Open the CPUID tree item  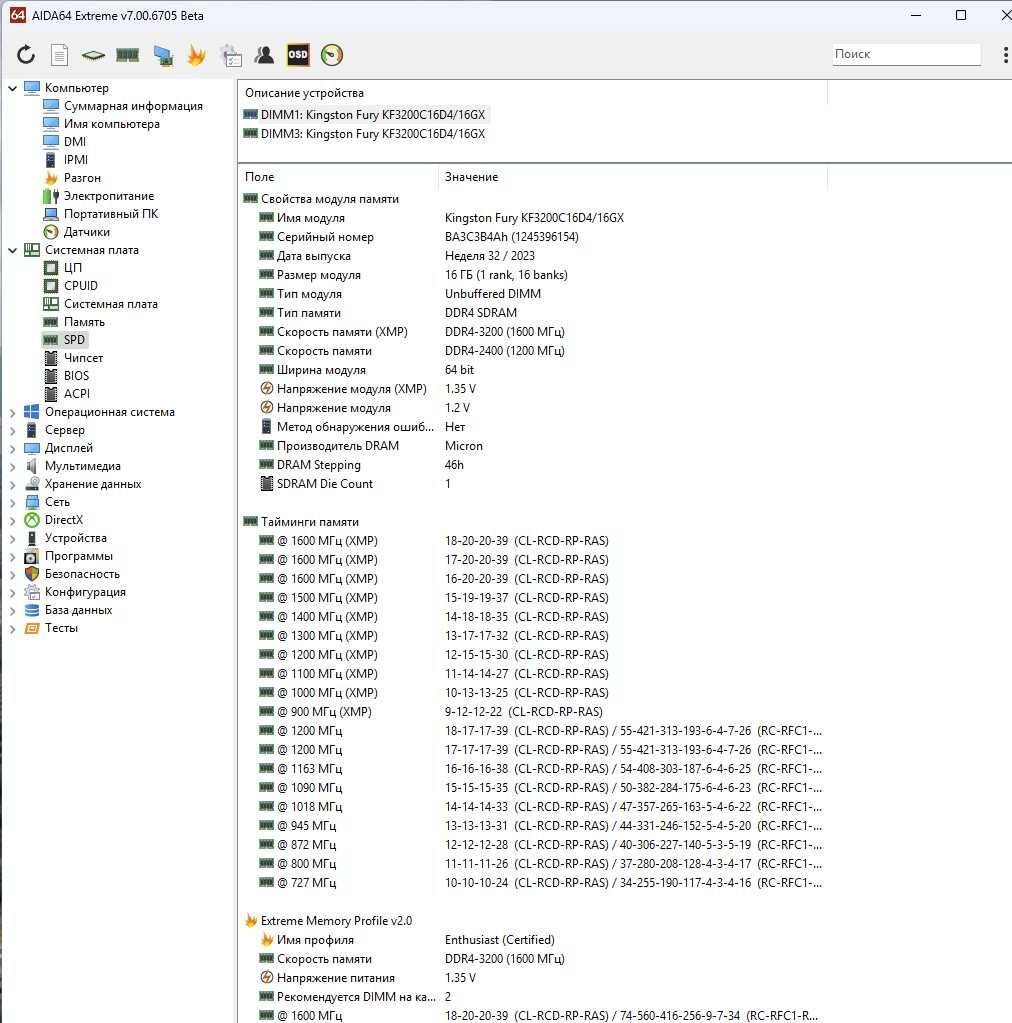point(81,286)
